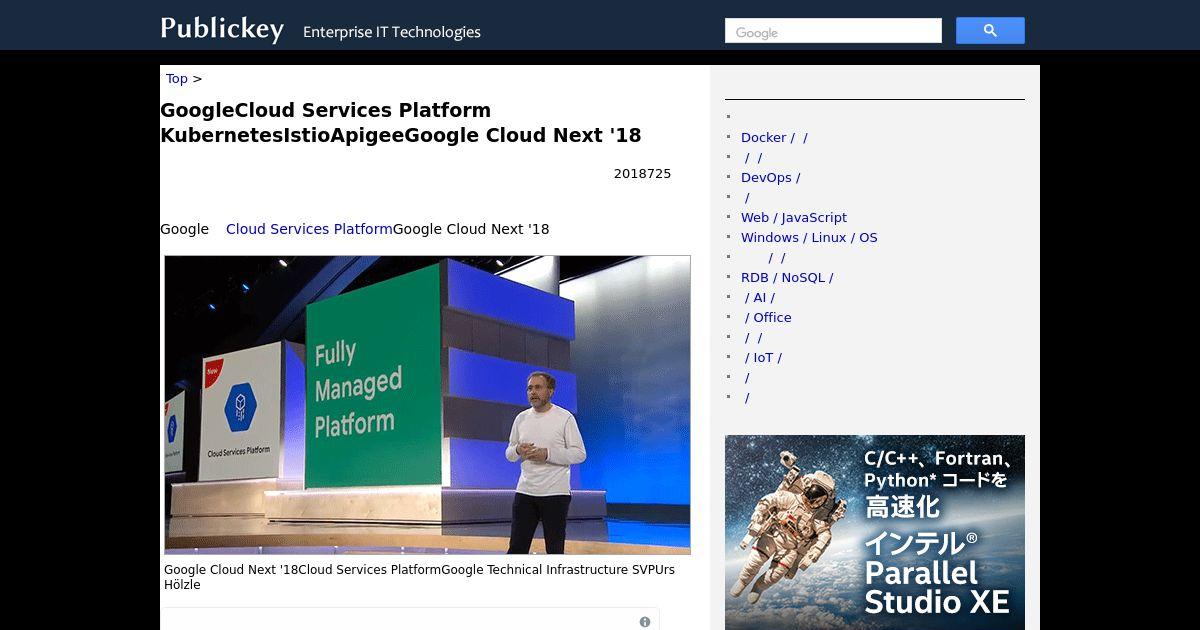Open the Cloud Services Platform link
This screenshot has width=1200, height=630.
[x=309, y=229]
